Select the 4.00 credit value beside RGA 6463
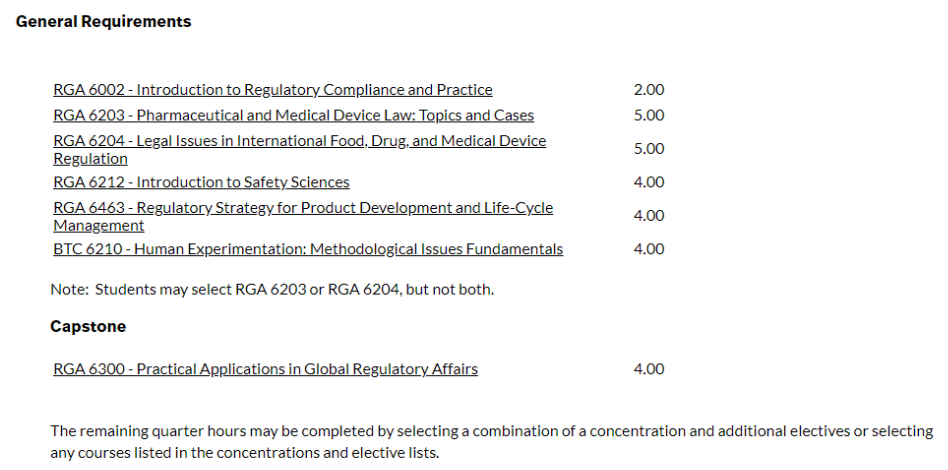The width and height of the screenshot is (948, 470). (649, 215)
